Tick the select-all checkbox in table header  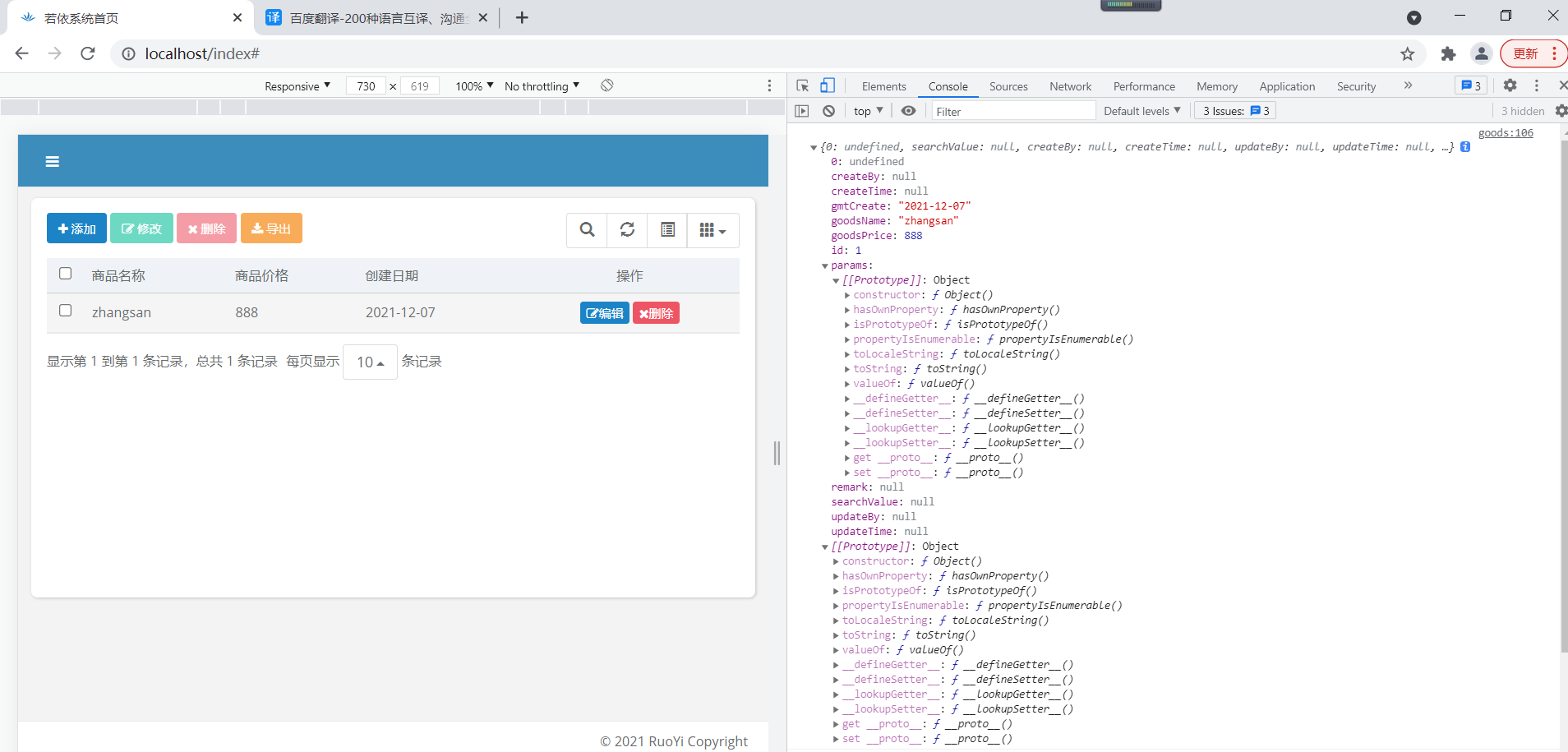coord(66,274)
